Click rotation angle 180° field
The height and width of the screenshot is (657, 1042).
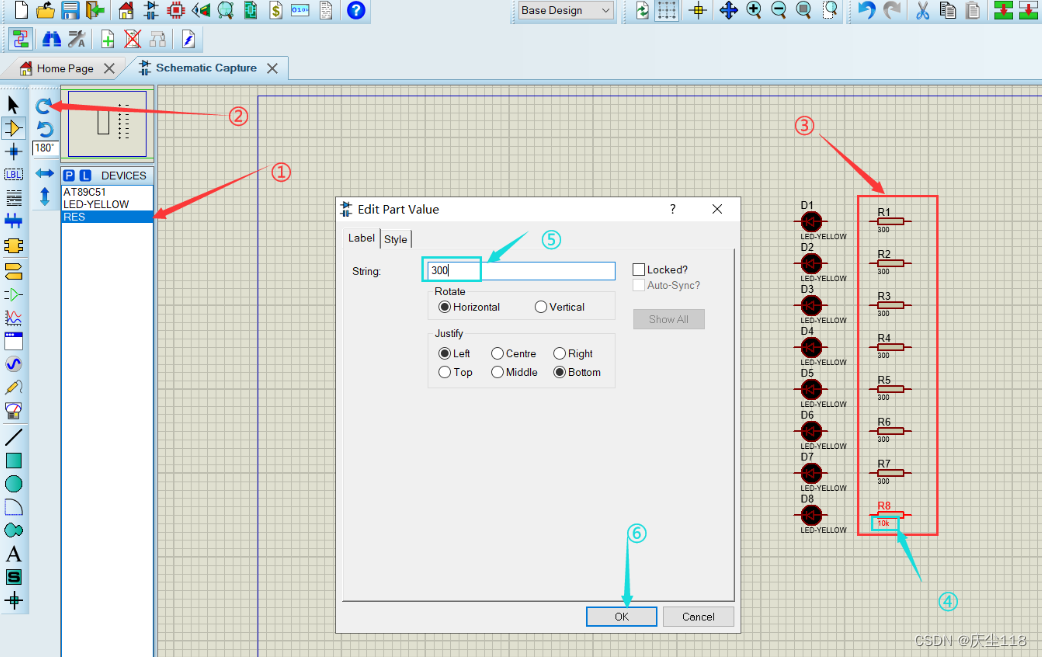point(45,148)
